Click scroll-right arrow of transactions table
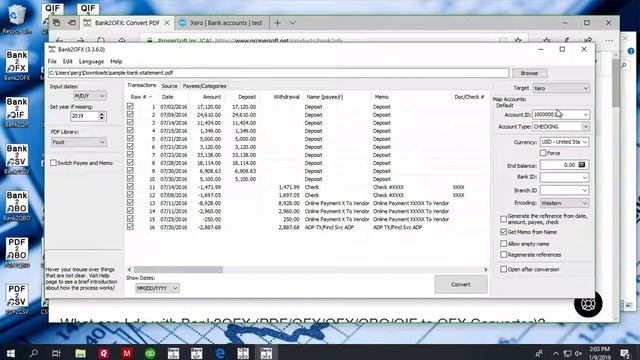Viewport: 640px width, 360px height. [x=485, y=269]
